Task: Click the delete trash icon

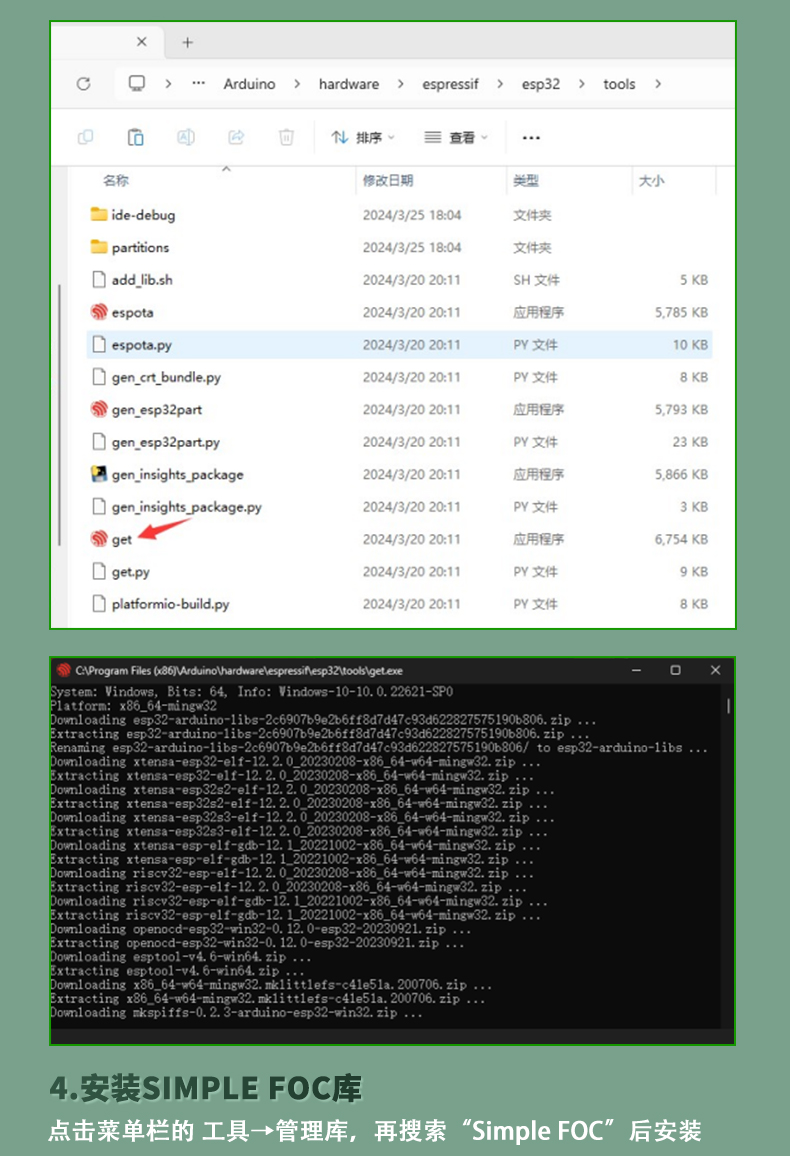Action: coord(286,137)
